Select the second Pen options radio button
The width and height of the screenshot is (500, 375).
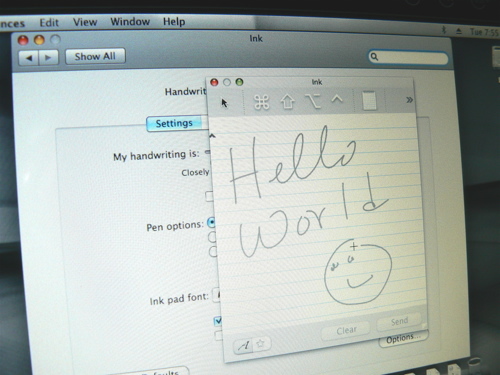212,237
